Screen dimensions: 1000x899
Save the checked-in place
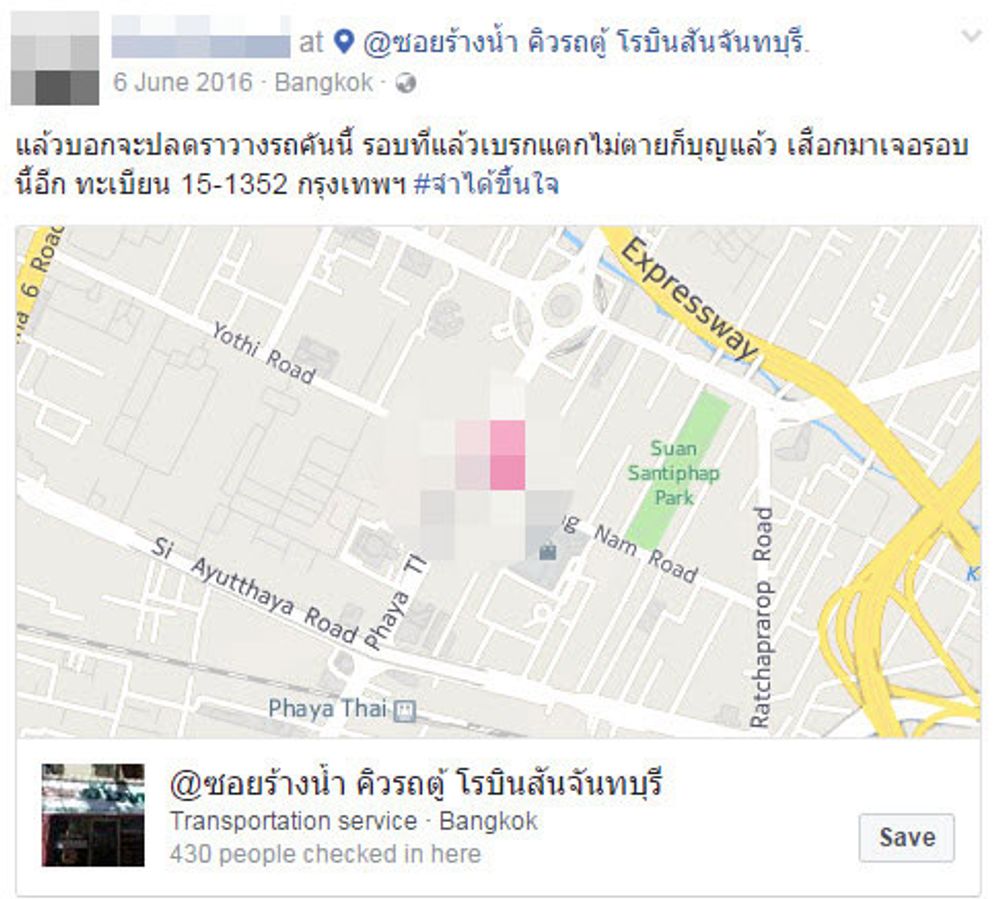906,837
